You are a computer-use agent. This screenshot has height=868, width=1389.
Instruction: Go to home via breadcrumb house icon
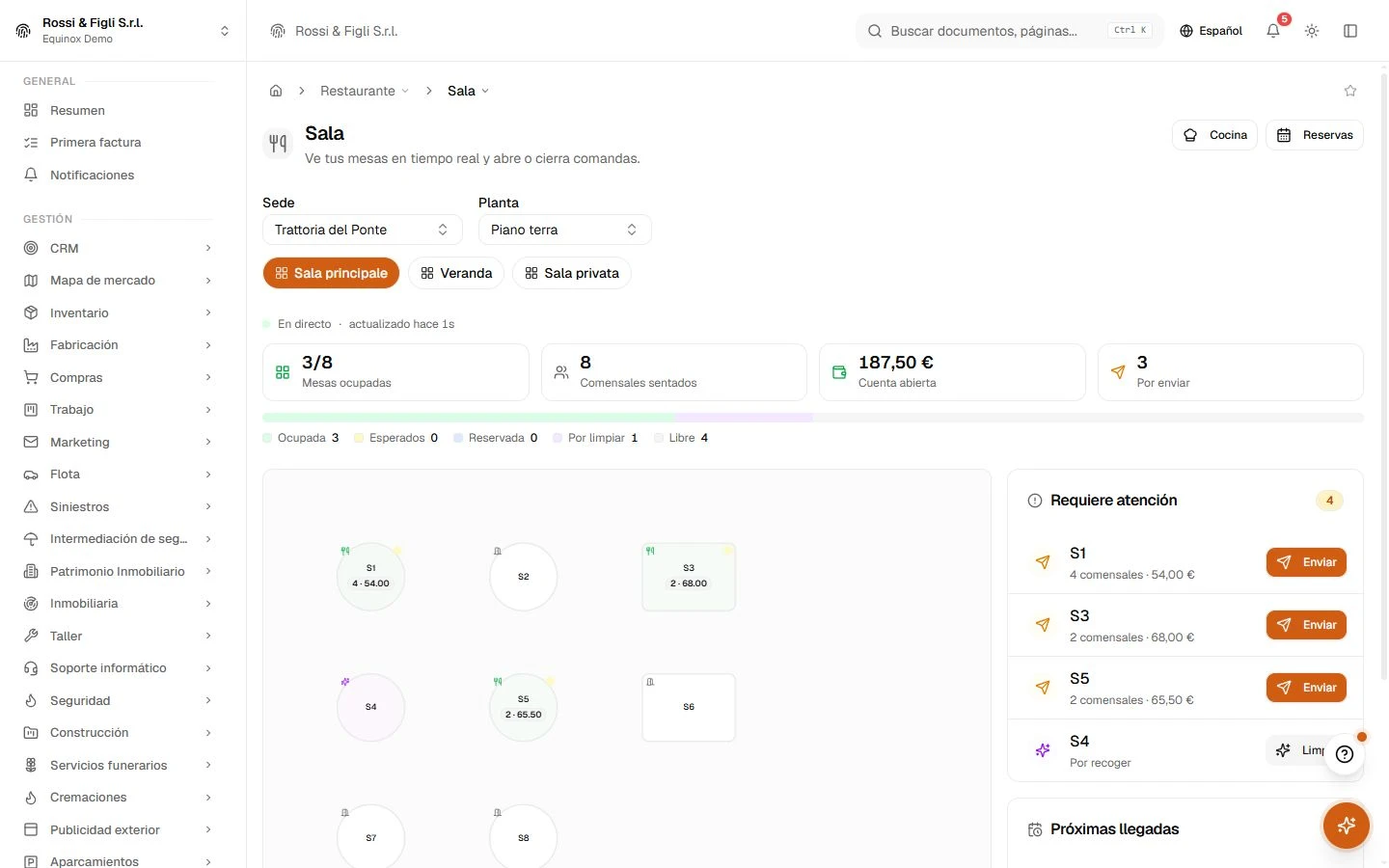[x=276, y=91]
